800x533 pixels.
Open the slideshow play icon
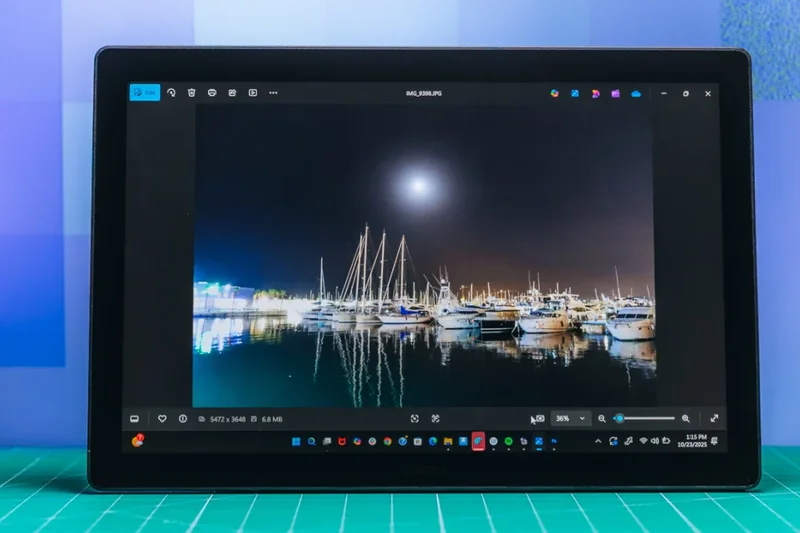point(253,93)
